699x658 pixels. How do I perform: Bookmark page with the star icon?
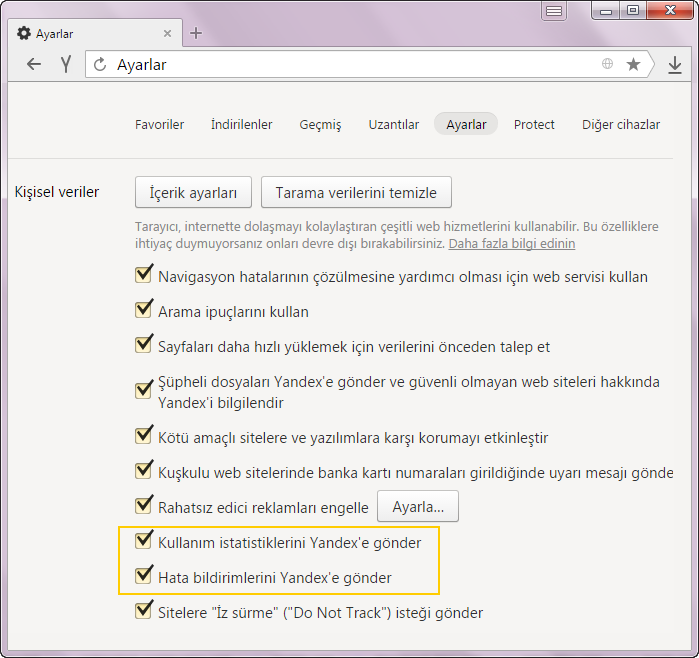point(633,64)
